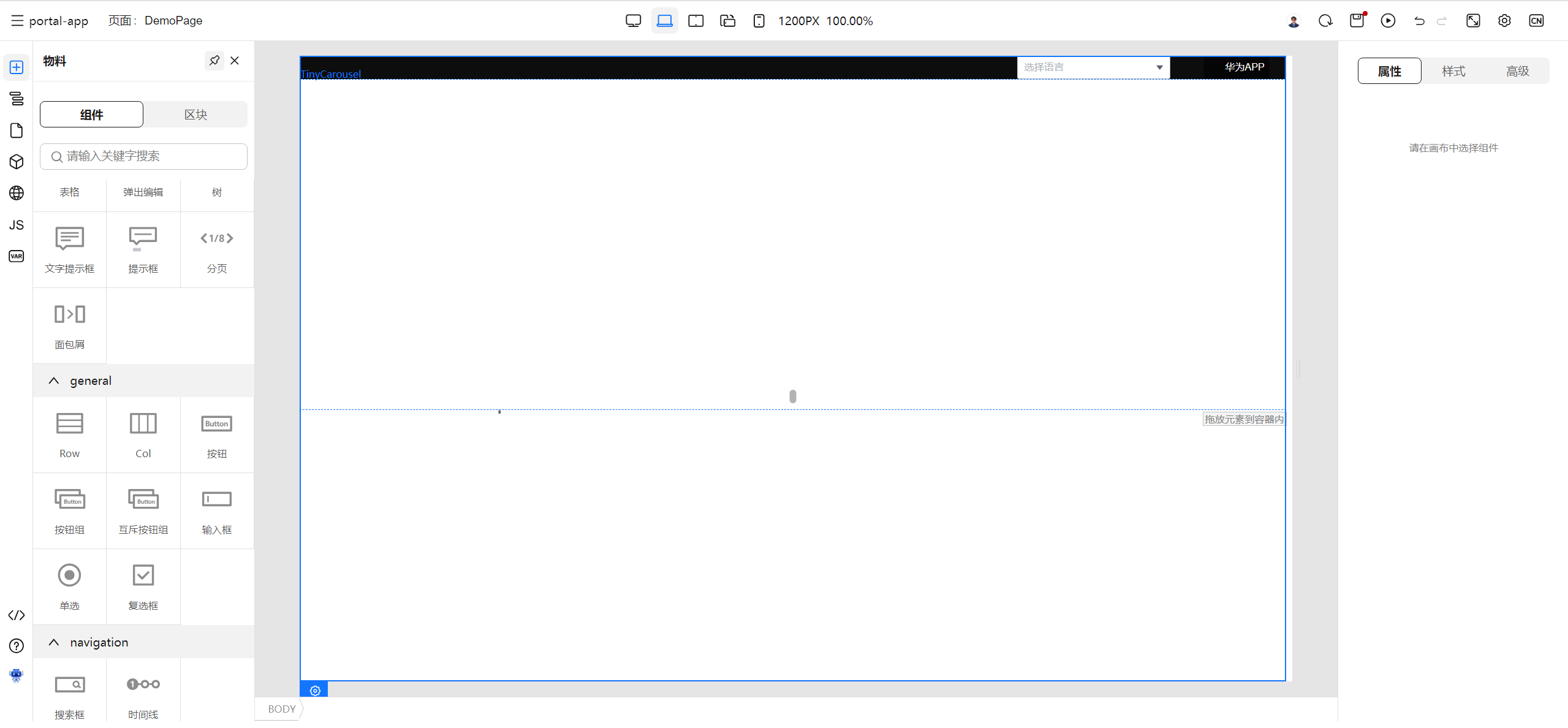Switch to tablet viewport mode

(695, 21)
